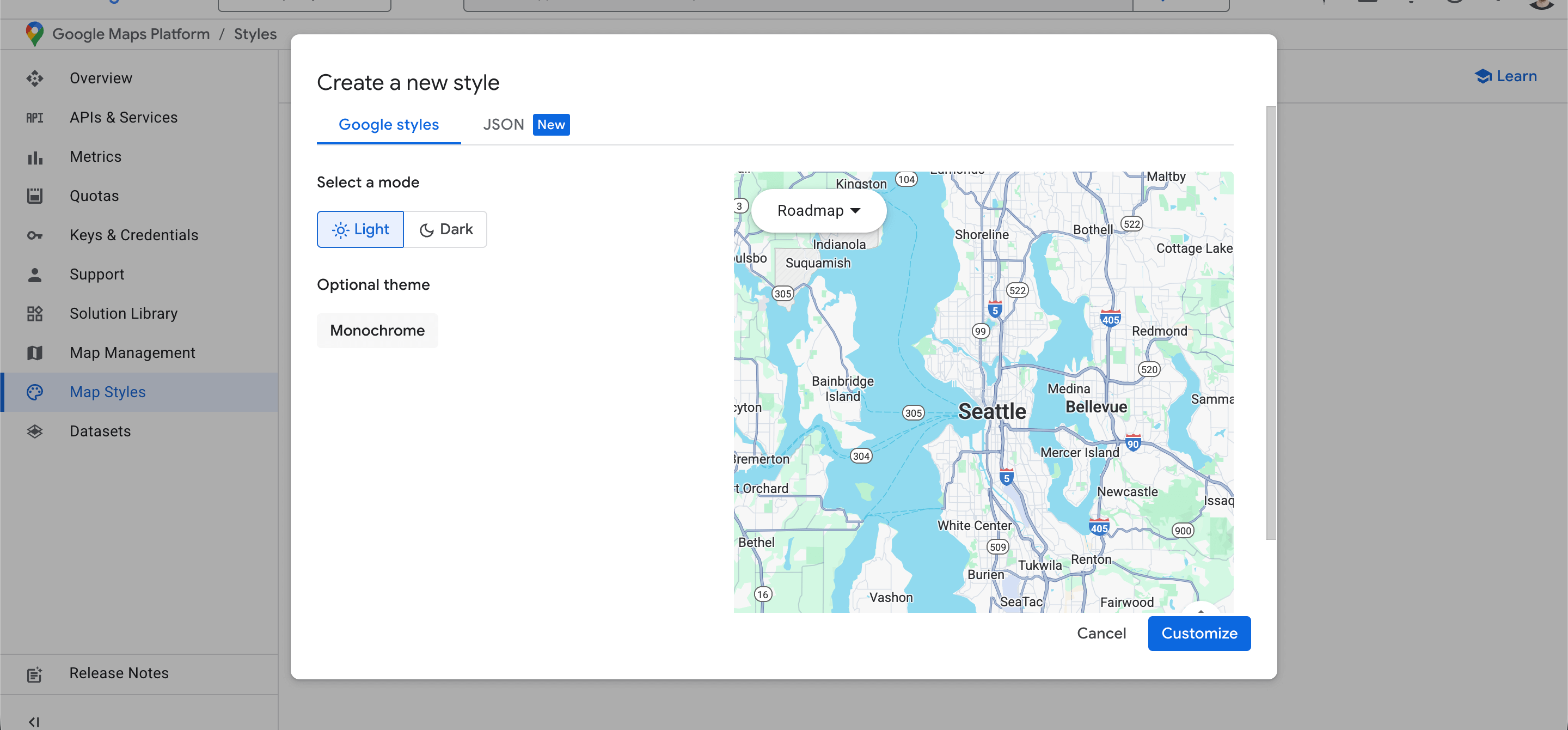Switch to the JSON tab
The image size is (1568, 730).
[504, 124]
